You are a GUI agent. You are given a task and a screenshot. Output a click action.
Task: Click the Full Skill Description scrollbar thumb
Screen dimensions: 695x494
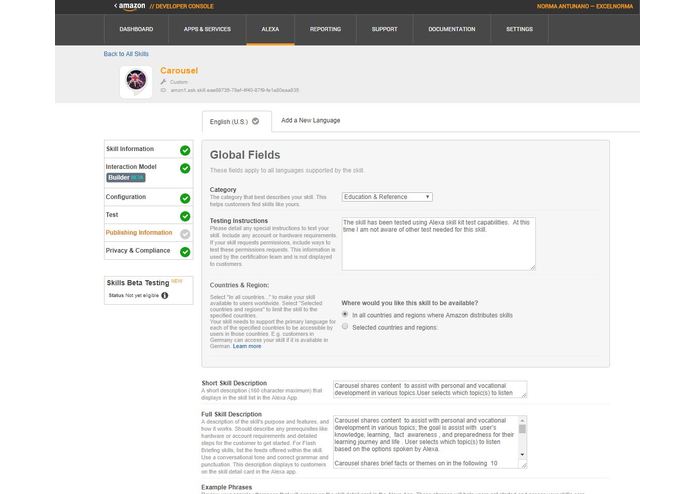click(522, 429)
